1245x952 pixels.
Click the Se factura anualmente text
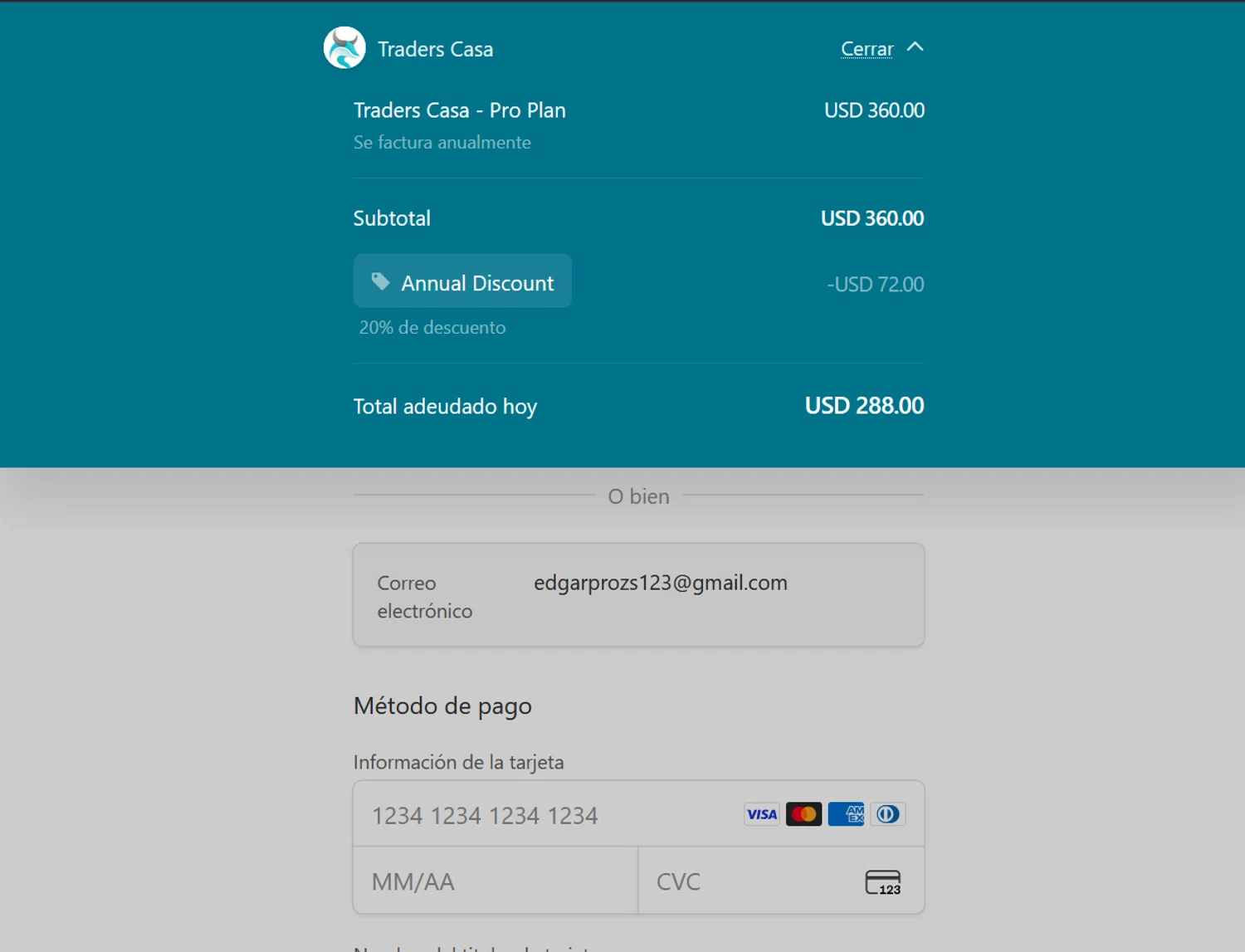442,142
